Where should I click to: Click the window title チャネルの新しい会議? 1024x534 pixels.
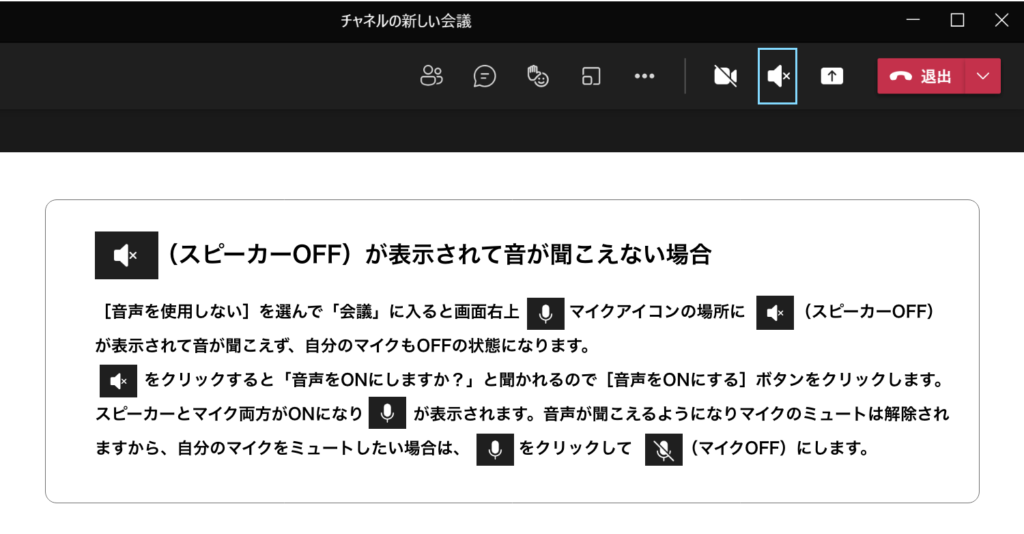coord(406,22)
